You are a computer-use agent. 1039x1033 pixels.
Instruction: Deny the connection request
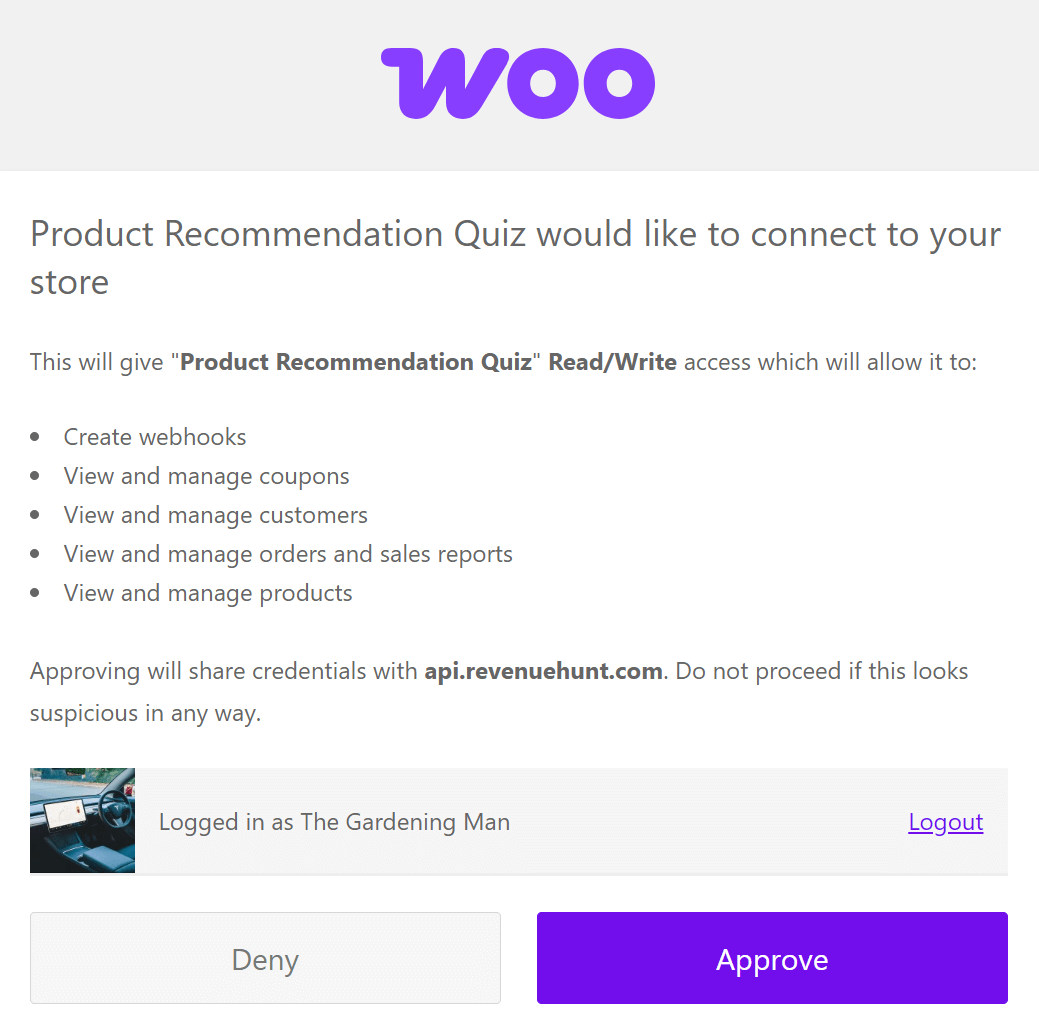coord(264,958)
